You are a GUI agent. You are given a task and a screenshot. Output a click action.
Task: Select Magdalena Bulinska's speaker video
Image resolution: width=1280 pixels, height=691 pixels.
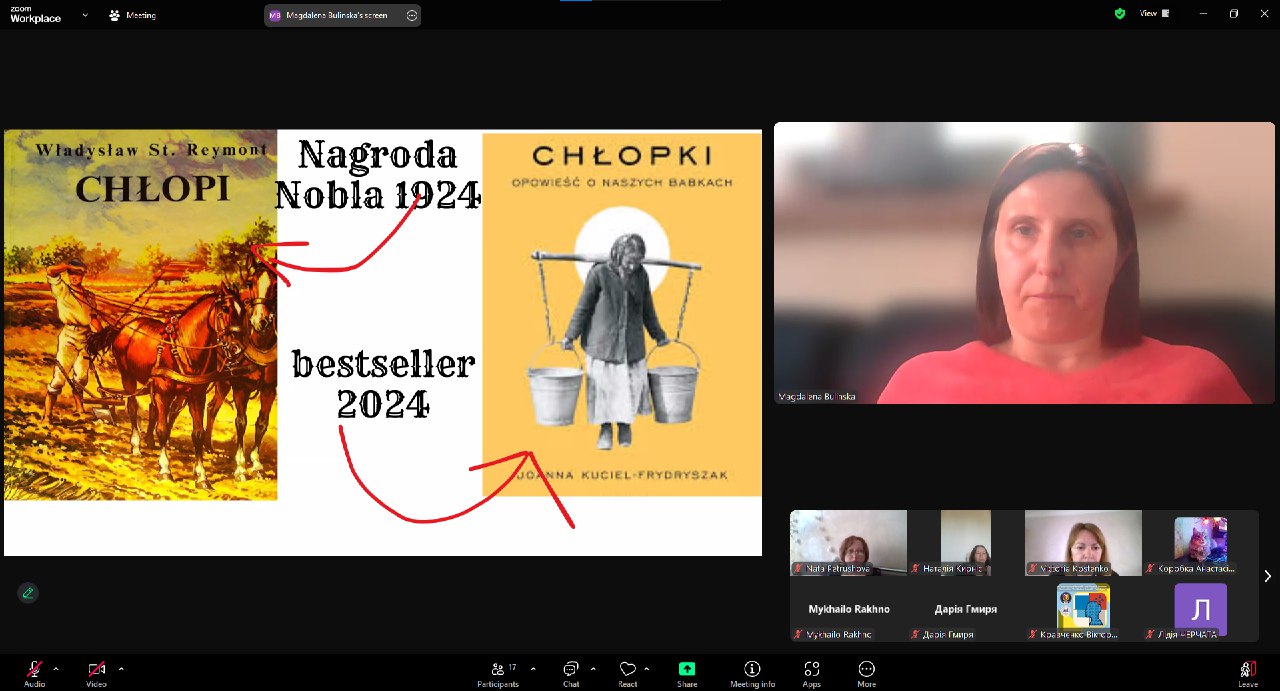point(1025,263)
